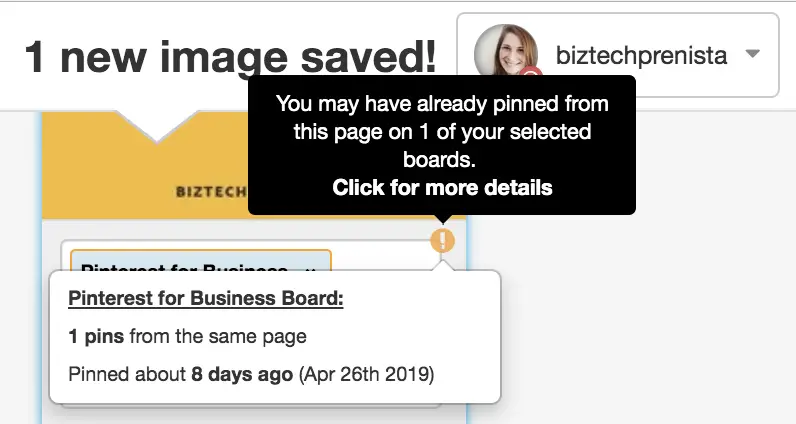Select the Pinterest for Business board tag
Viewport: 796px width, 424px height.
click(x=201, y=260)
